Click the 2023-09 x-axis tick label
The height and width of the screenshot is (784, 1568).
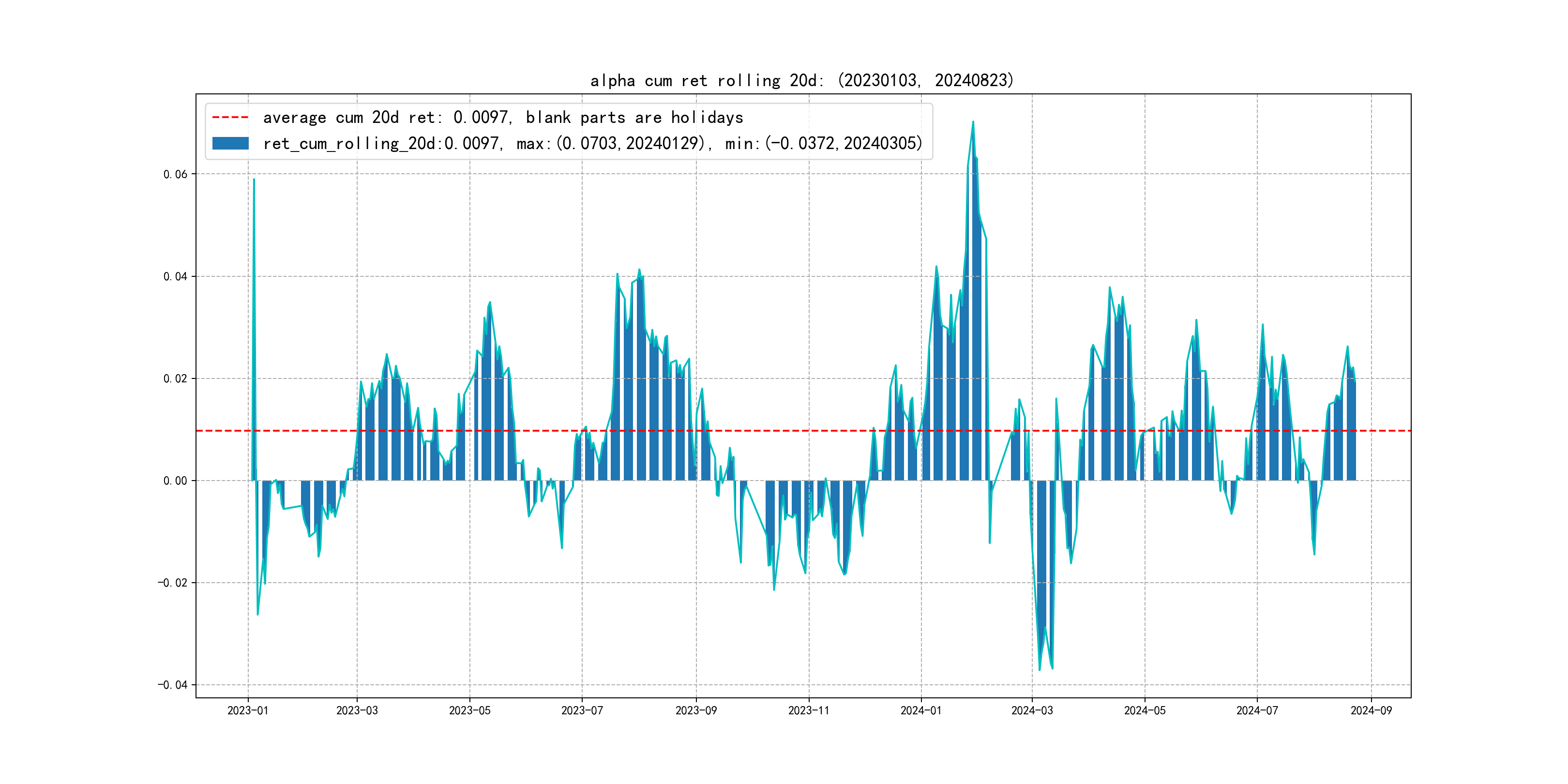click(696, 710)
